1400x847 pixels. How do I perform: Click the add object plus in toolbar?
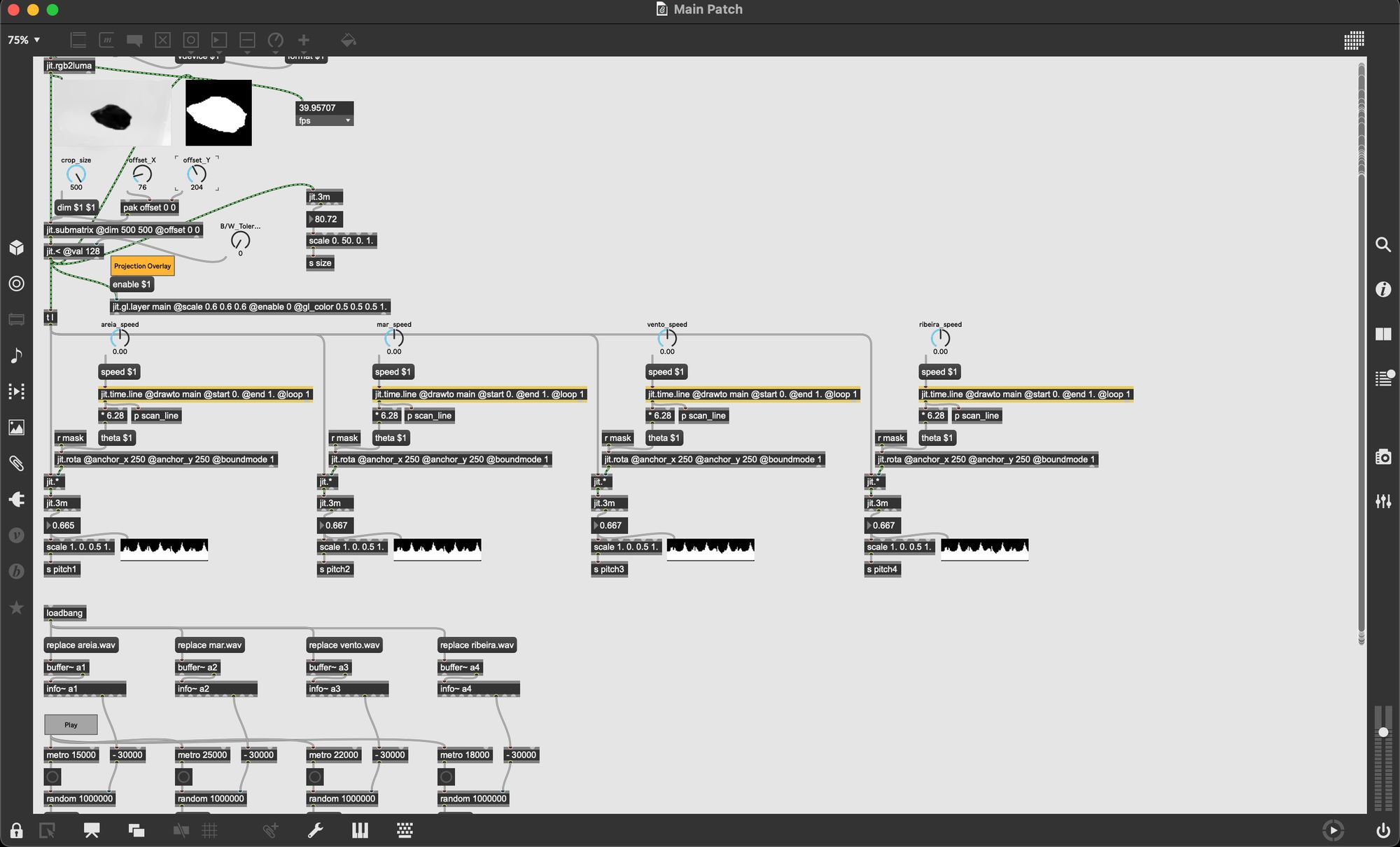[303, 41]
